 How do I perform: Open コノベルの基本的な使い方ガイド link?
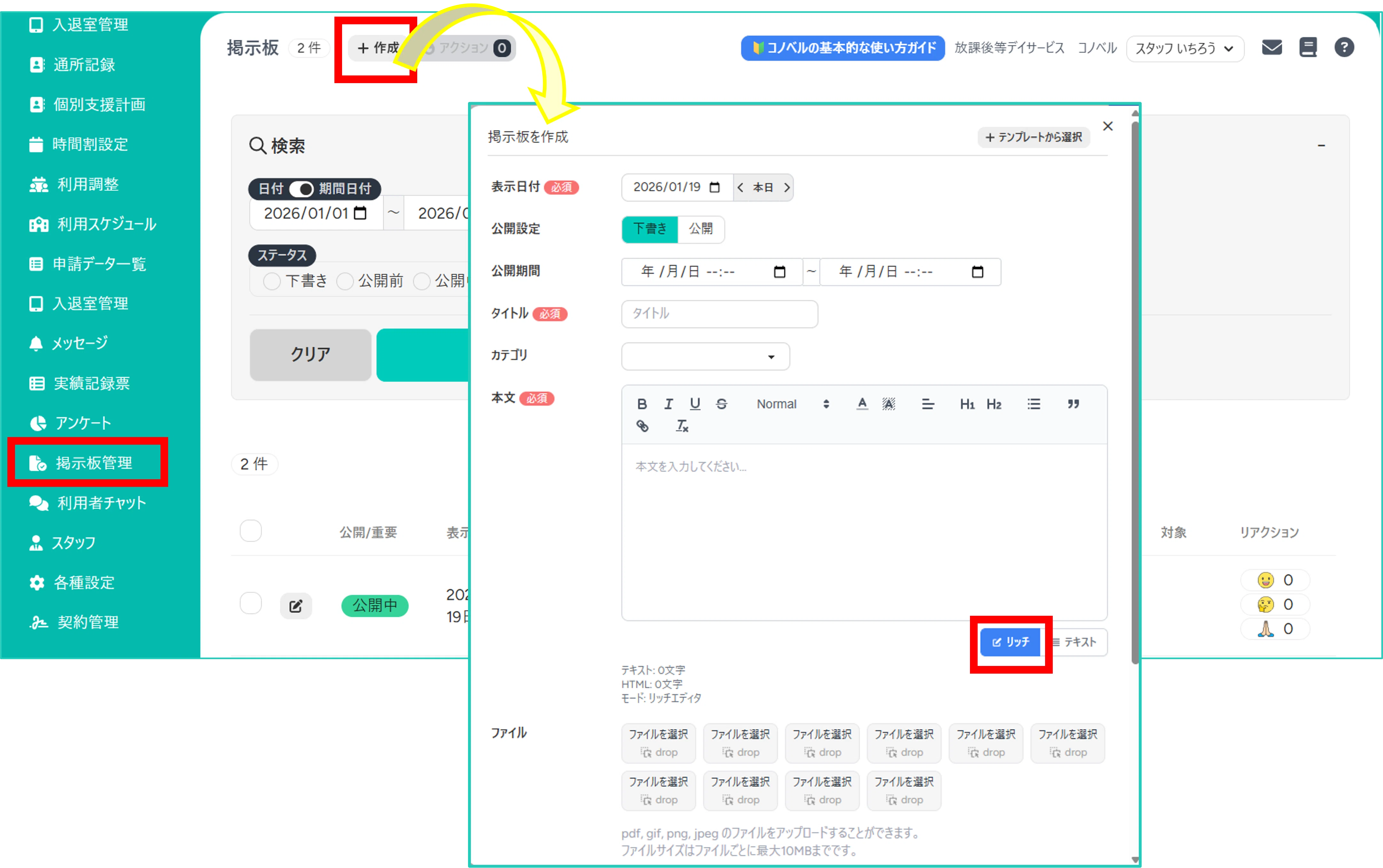tap(842, 48)
